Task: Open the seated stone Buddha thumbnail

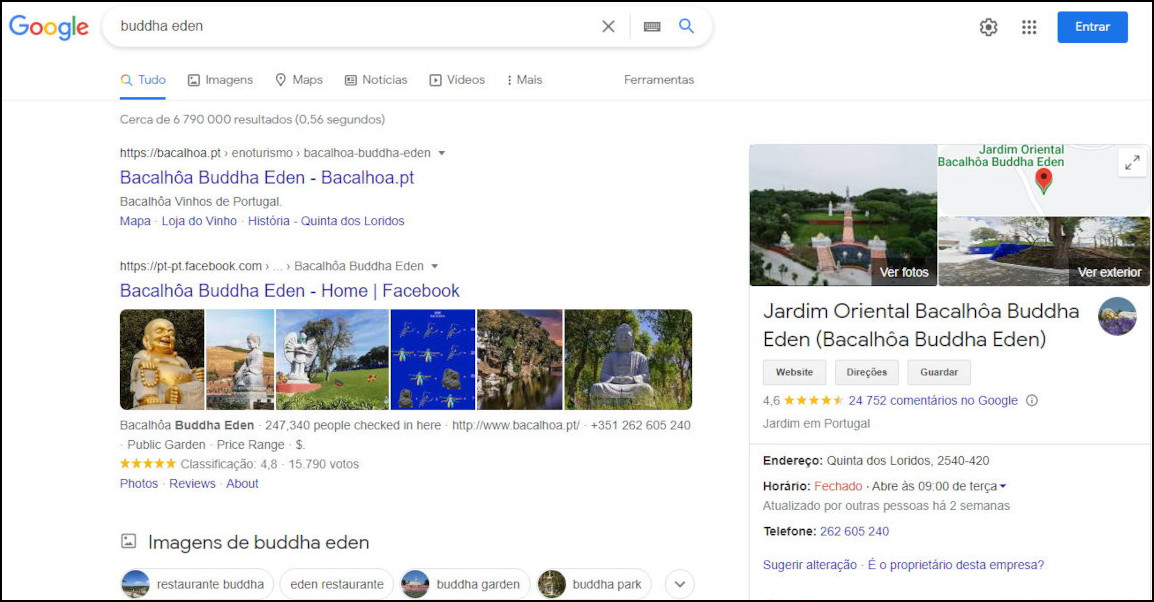Action: (629, 360)
